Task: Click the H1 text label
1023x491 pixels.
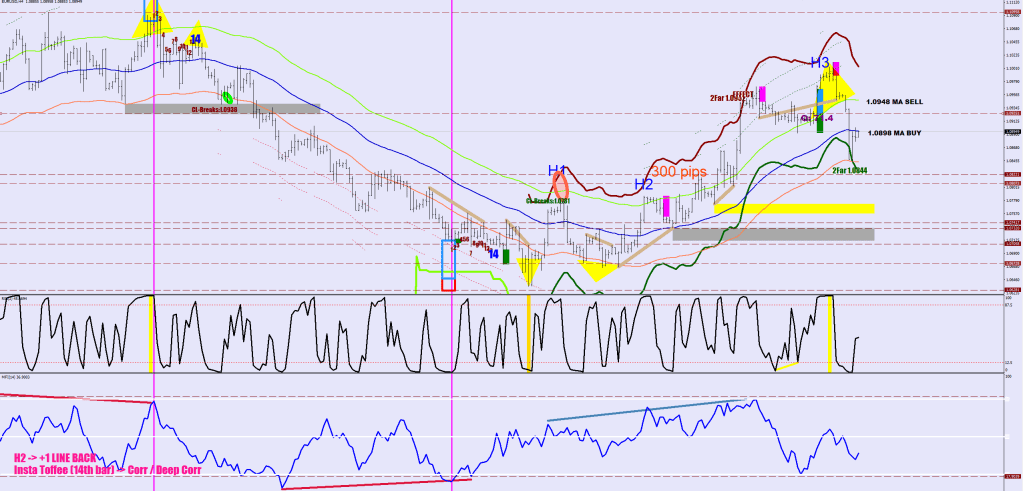Action: (x=557, y=170)
